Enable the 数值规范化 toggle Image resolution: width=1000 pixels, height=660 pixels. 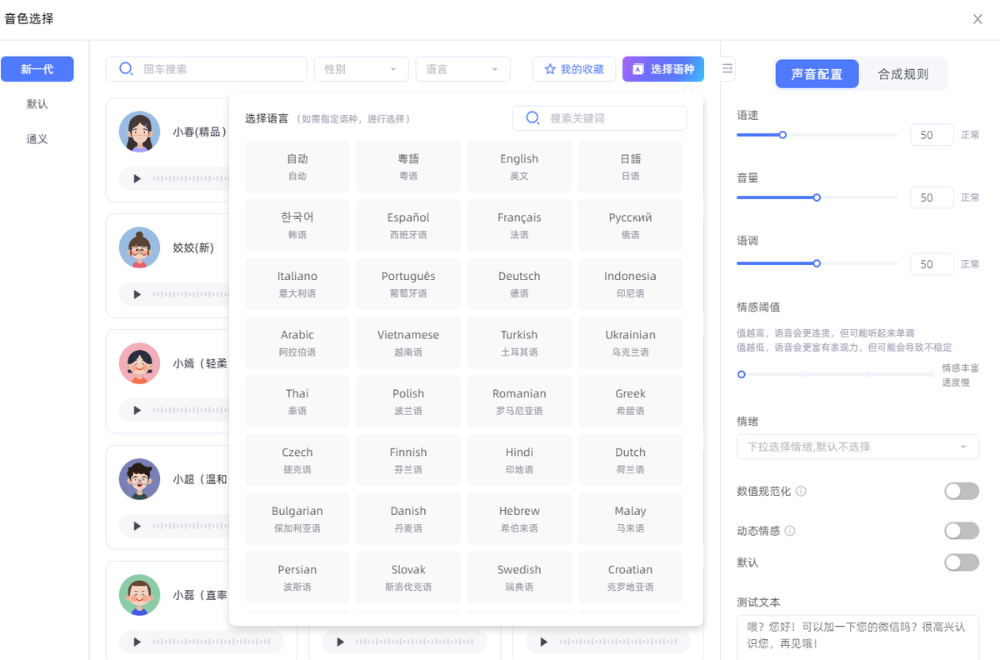pyautogui.click(x=961, y=491)
